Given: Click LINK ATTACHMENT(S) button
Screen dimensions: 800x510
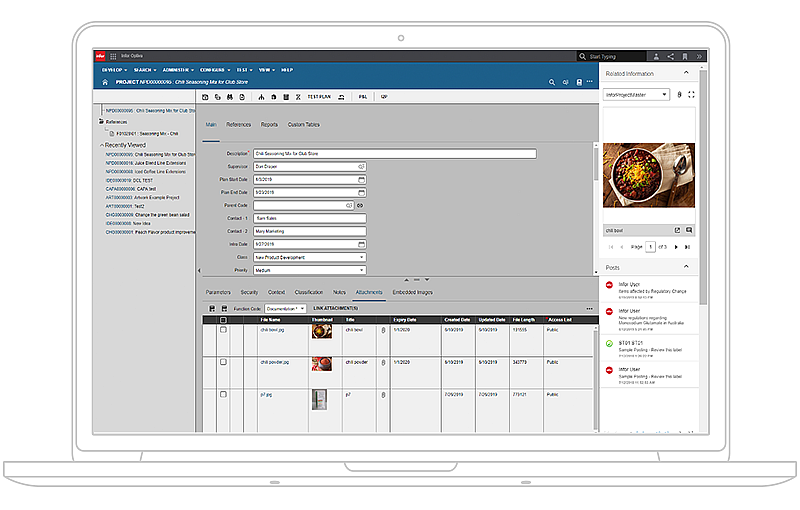Looking at the screenshot, I should click(336, 308).
